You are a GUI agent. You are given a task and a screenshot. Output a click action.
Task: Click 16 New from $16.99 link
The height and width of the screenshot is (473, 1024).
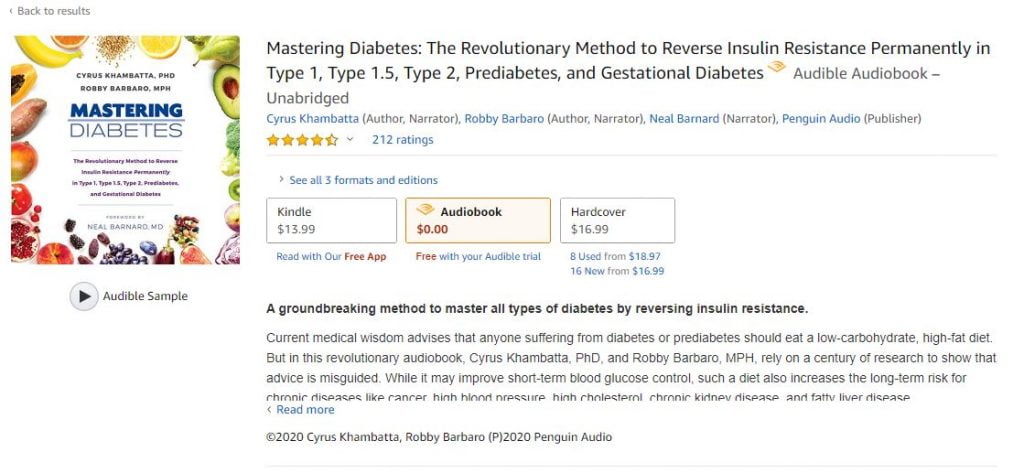[x=617, y=271]
